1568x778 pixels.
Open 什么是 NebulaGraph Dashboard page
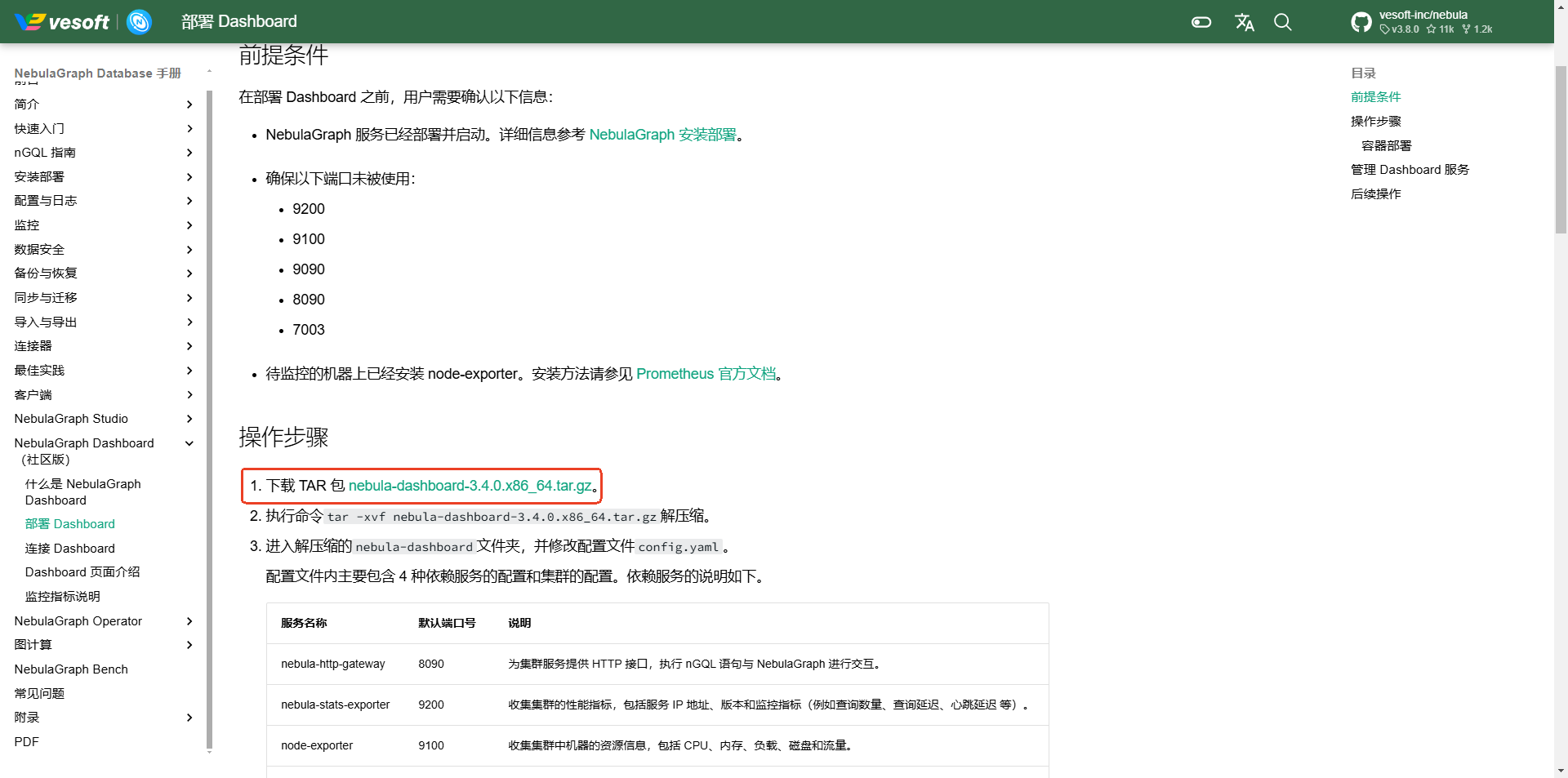tap(82, 492)
